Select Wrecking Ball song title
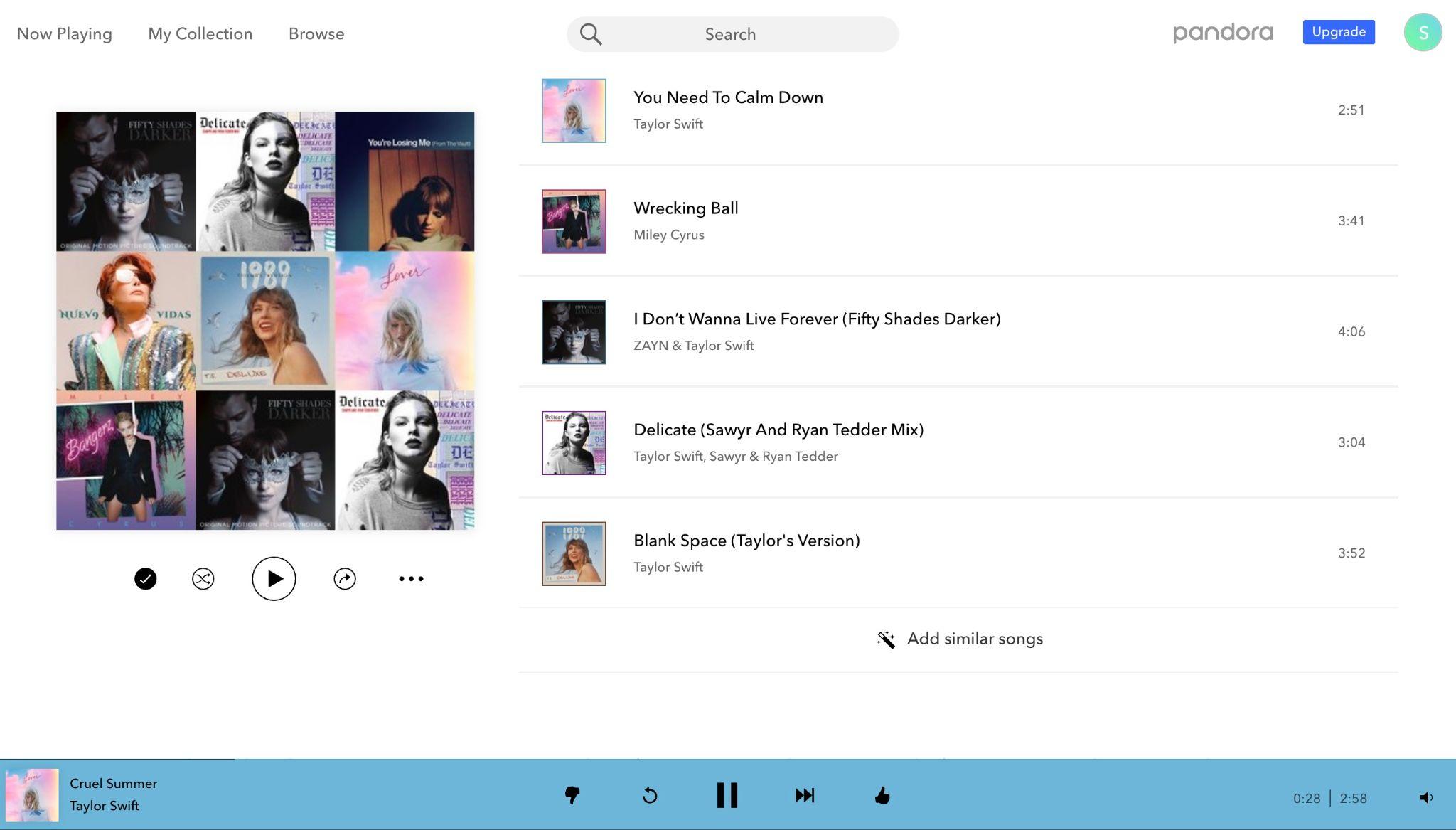1456x830 pixels. 686,208
